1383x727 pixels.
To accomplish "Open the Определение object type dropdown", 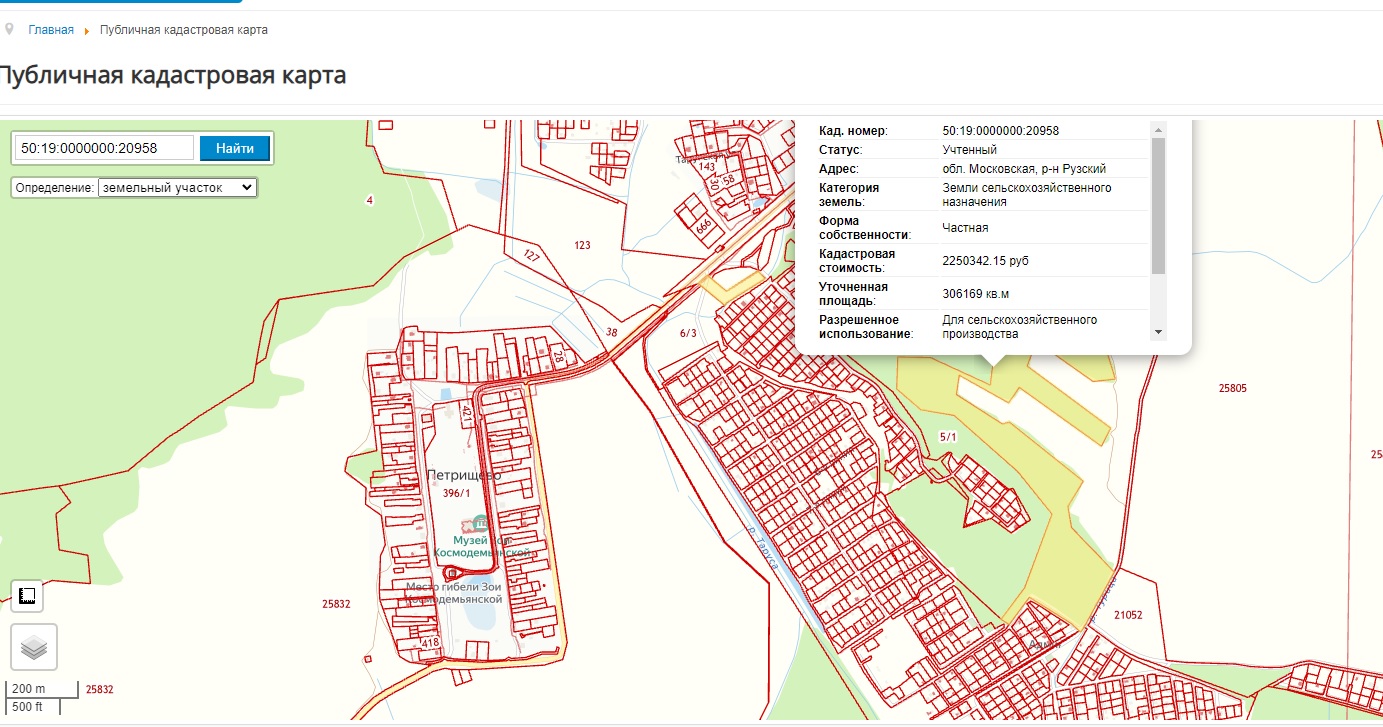I will tap(177, 187).
